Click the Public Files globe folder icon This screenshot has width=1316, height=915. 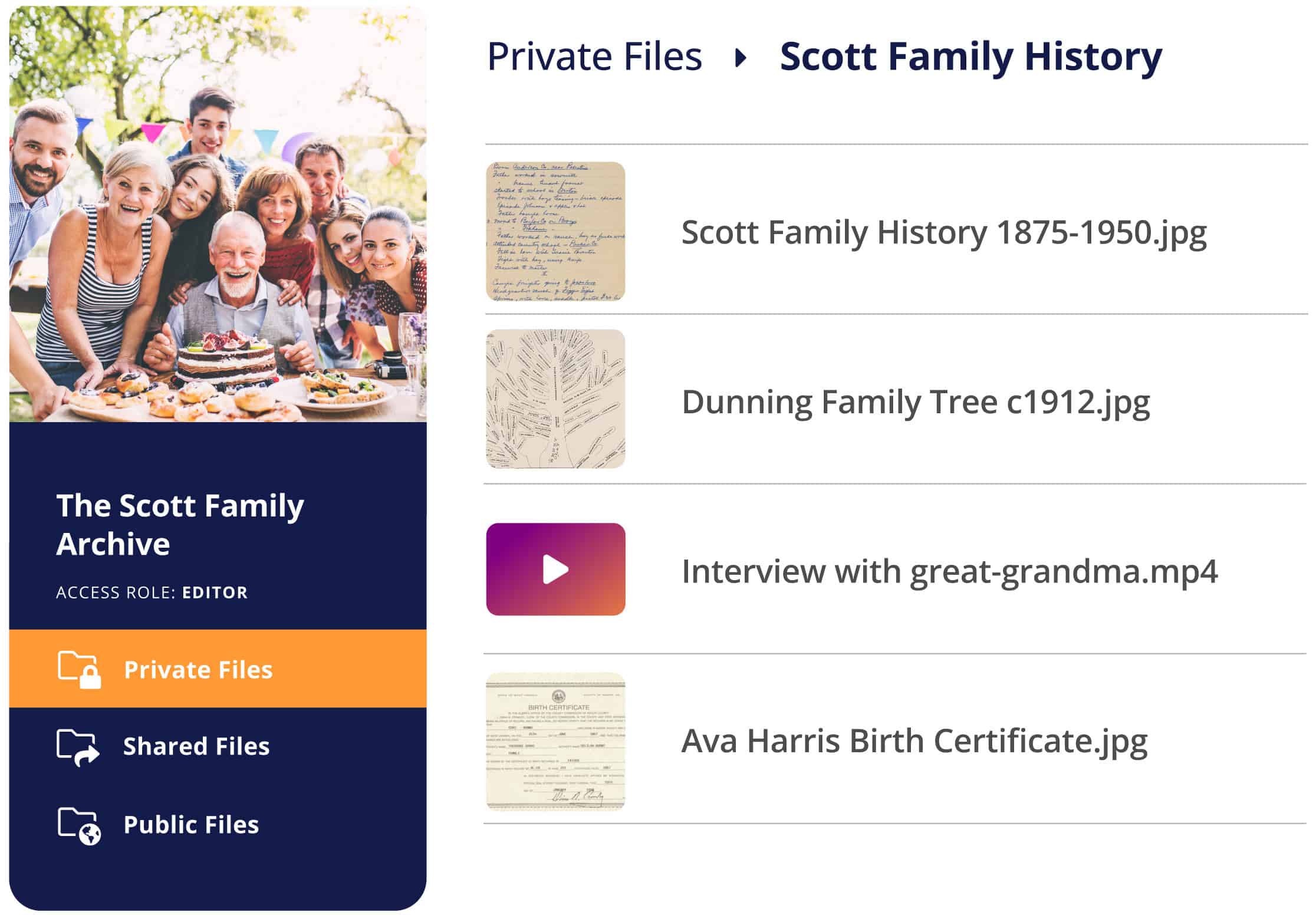click(x=79, y=825)
